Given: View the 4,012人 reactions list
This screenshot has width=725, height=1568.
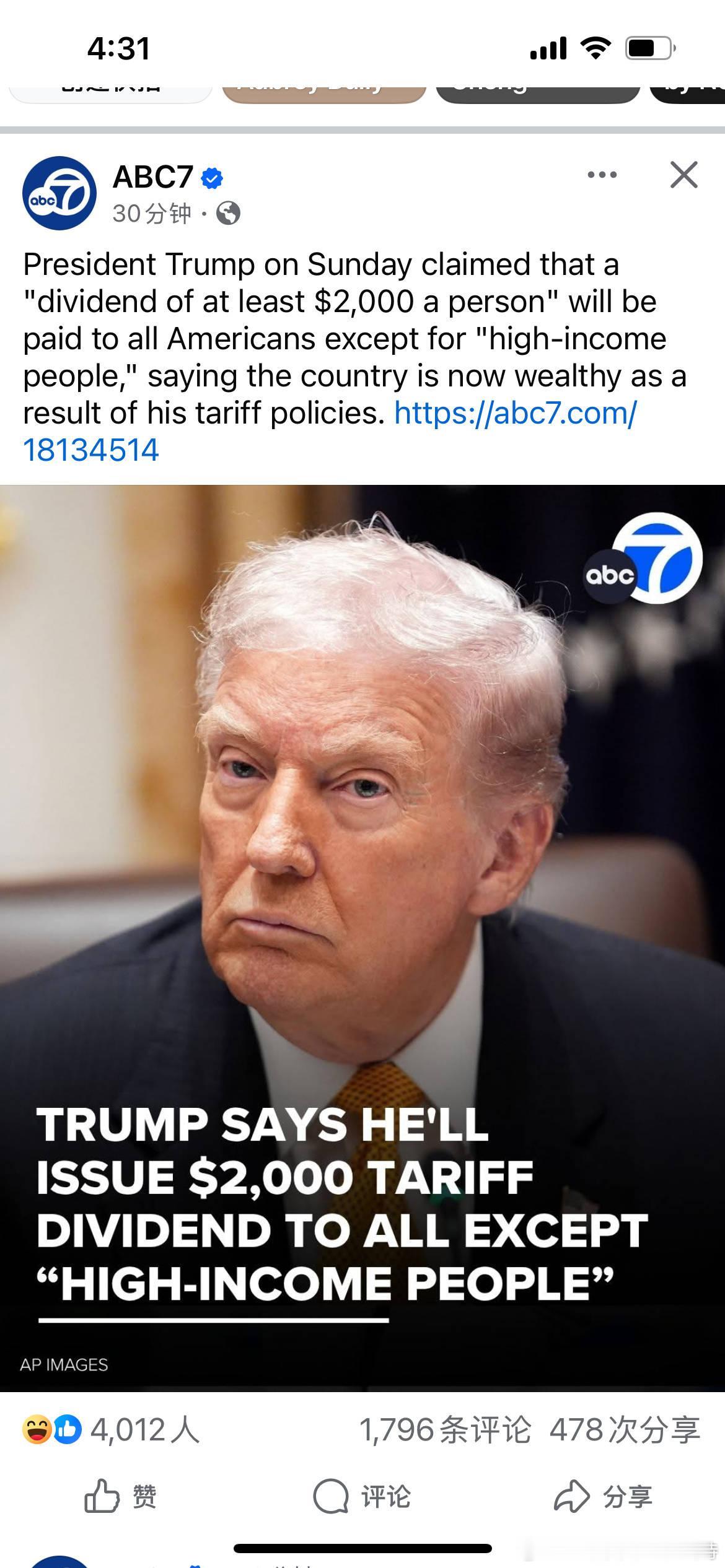Looking at the screenshot, I should click(x=145, y=1430).
